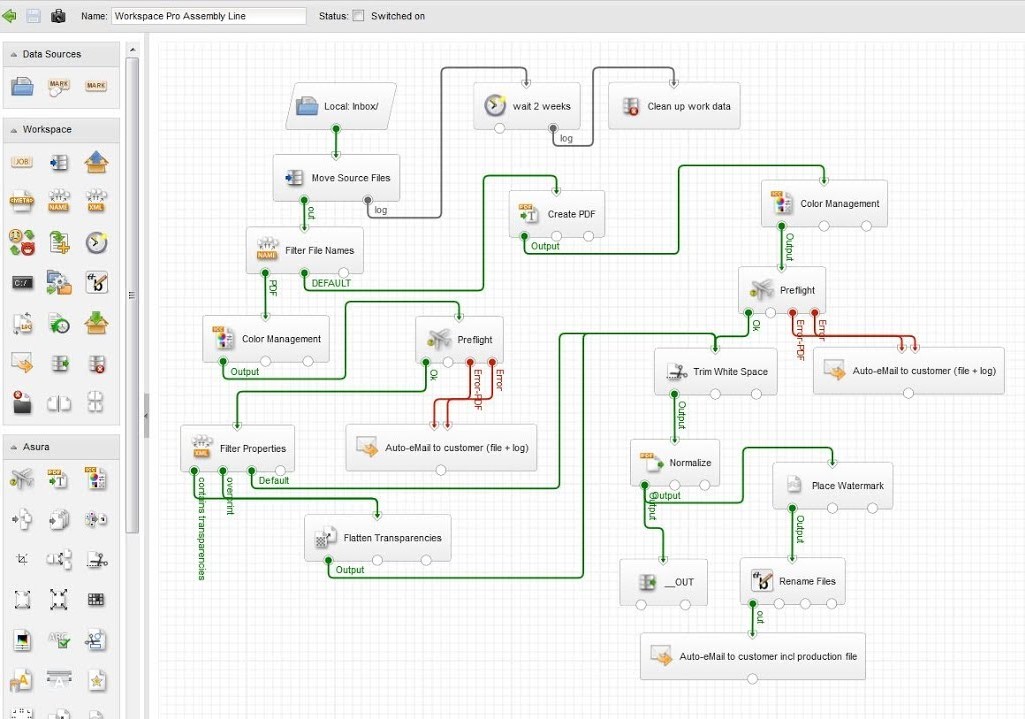This screenshot has height=719, width=1025.
Task: Select the folder with red X palette icon
Action: tap(22, 403)
